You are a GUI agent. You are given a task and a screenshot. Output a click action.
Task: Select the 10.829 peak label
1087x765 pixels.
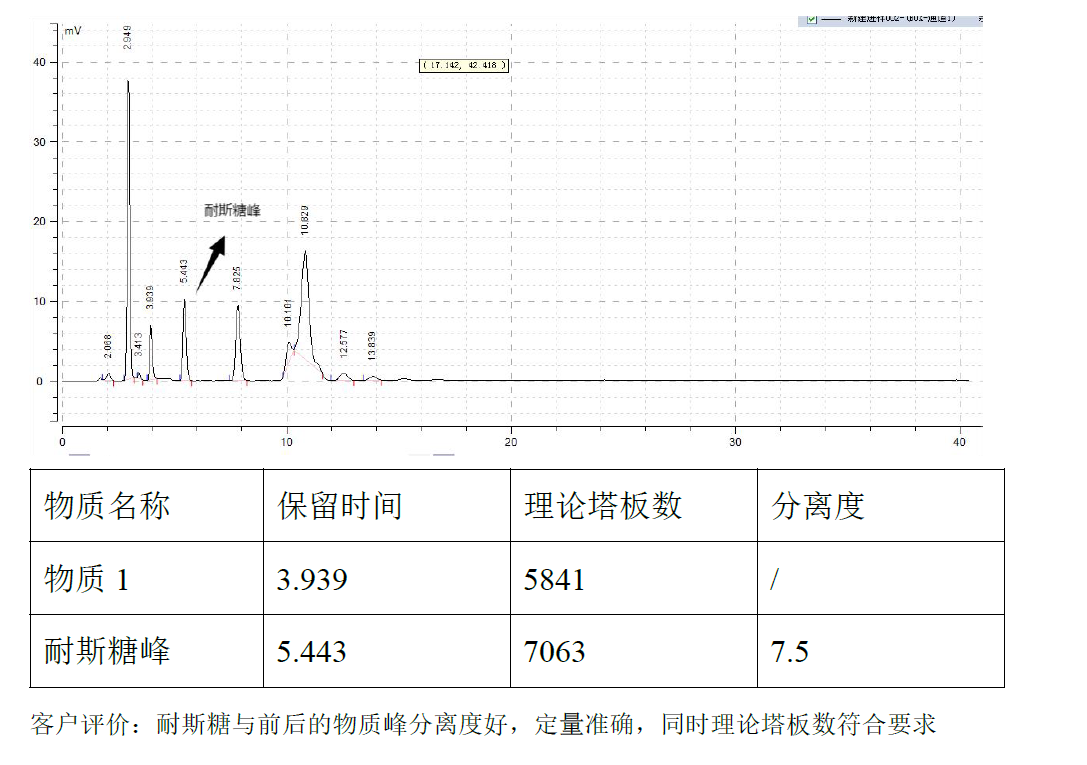(x=305, y=220)
